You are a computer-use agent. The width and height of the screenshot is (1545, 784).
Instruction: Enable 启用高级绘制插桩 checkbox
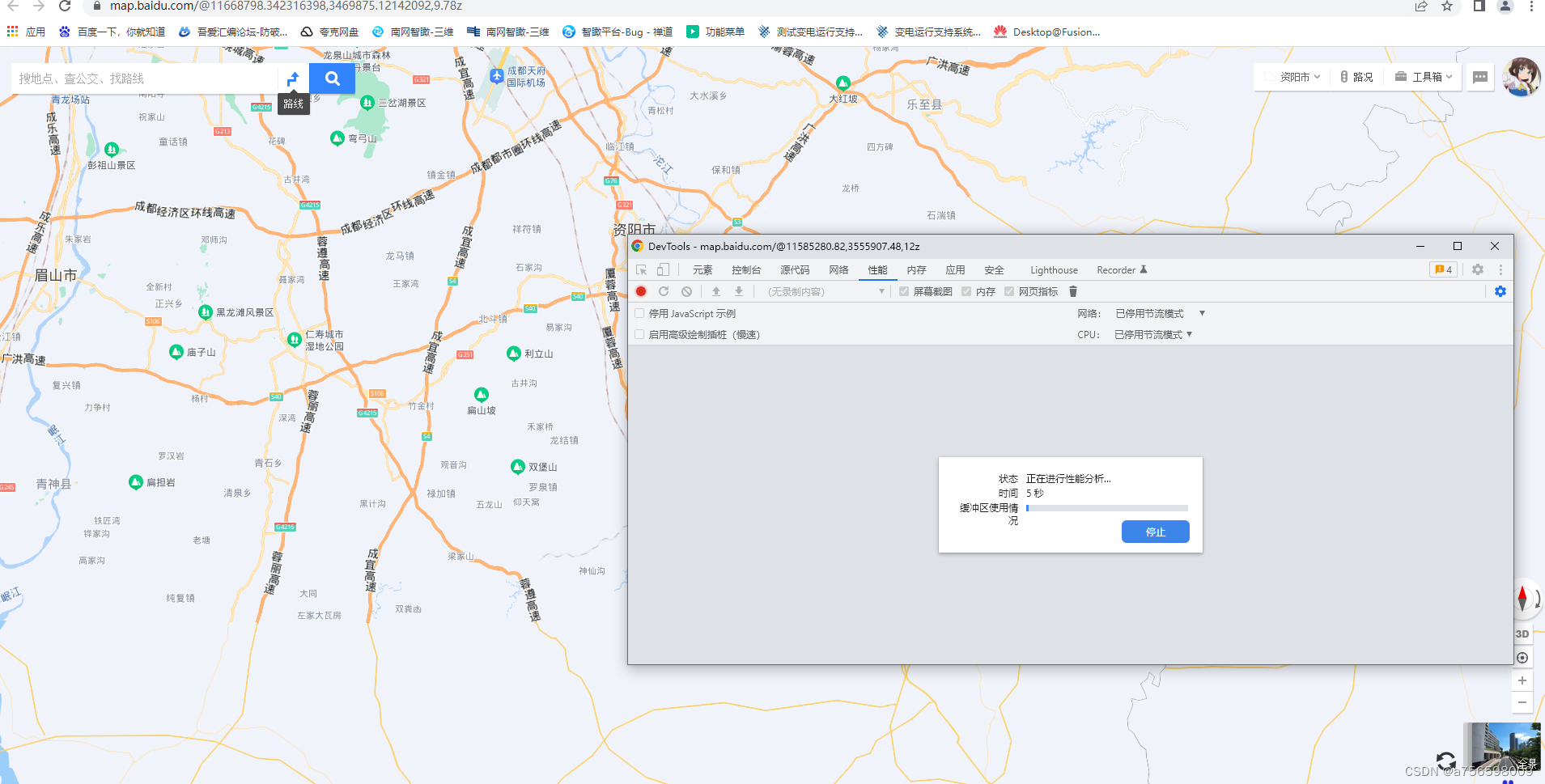640,334
